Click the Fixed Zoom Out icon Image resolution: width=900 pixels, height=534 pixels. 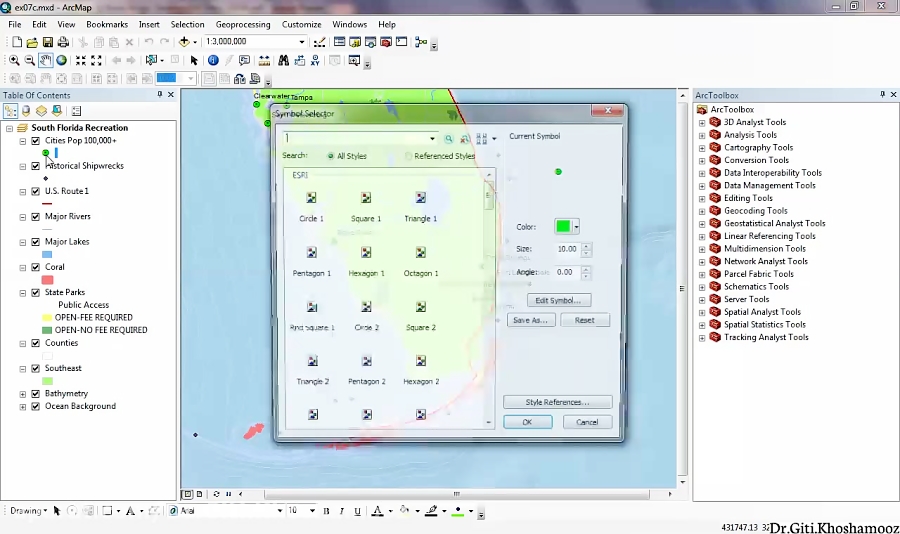click(96, 60)
